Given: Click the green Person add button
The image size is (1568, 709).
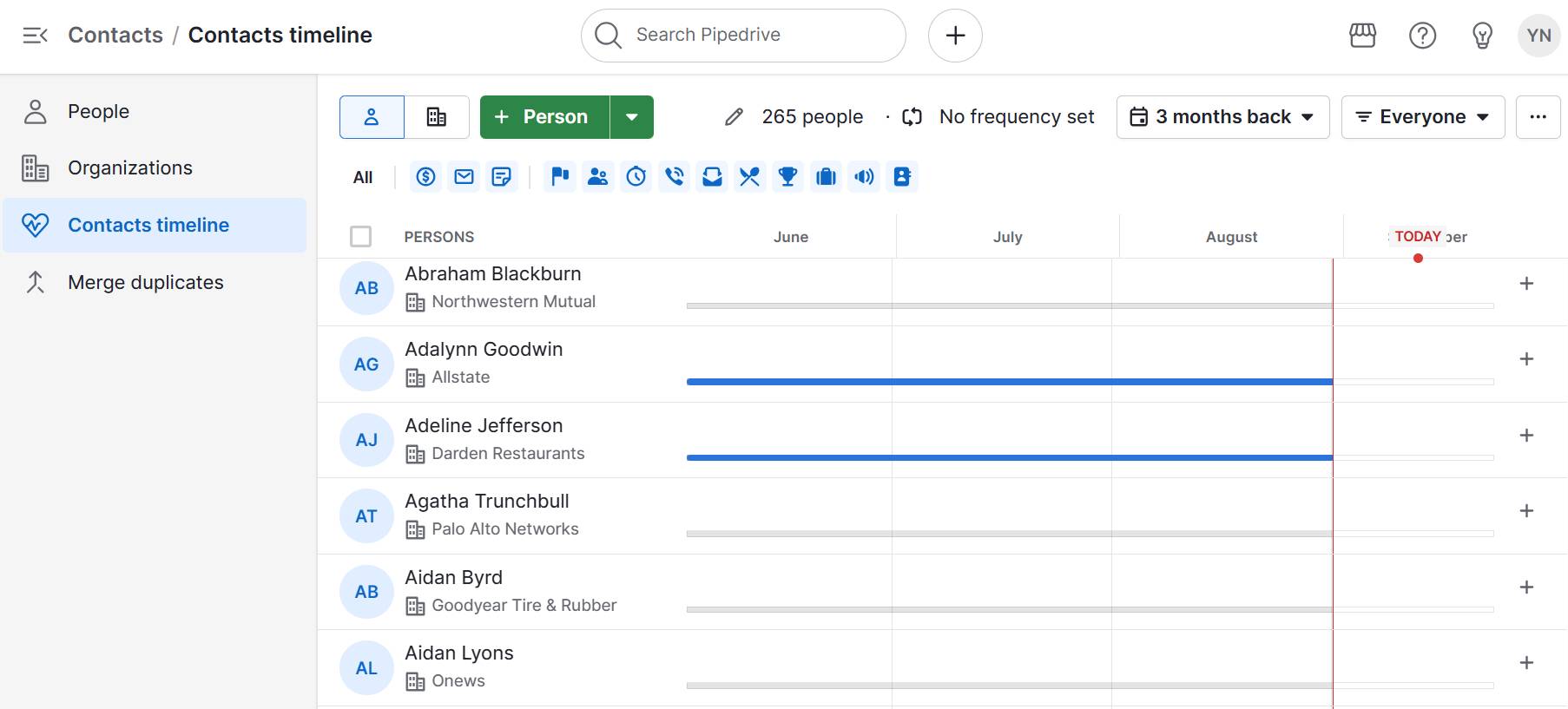Looking at the screenshot, I should coord(545,117).
